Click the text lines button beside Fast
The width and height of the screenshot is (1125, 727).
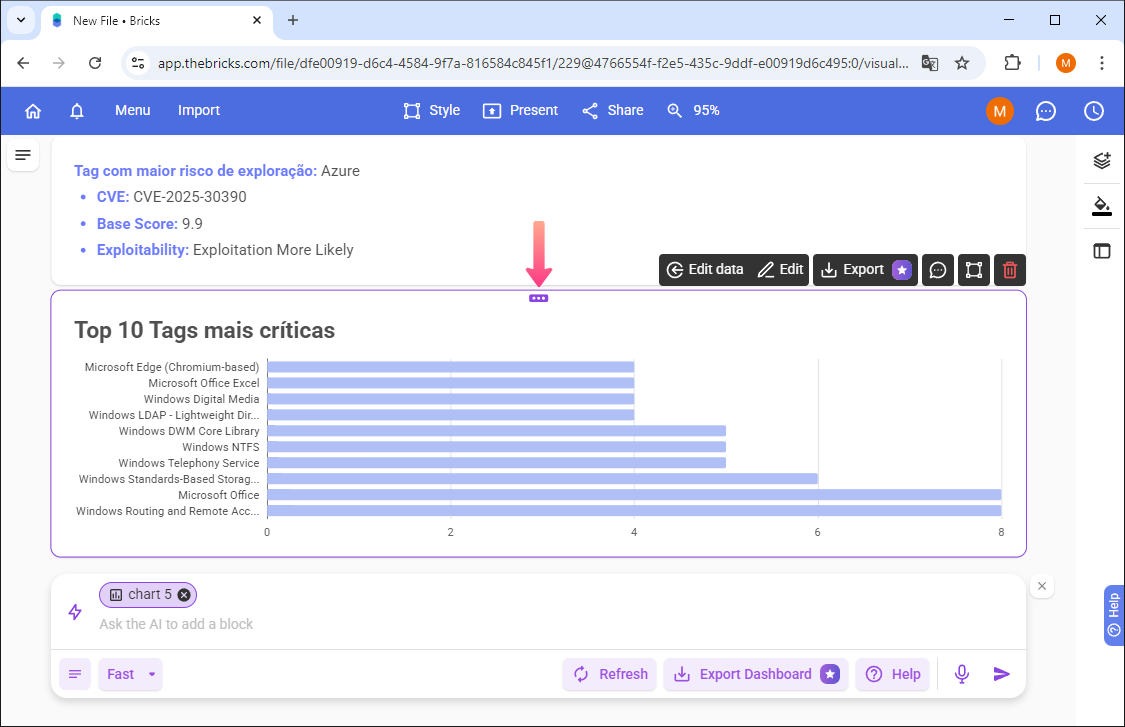75,675
